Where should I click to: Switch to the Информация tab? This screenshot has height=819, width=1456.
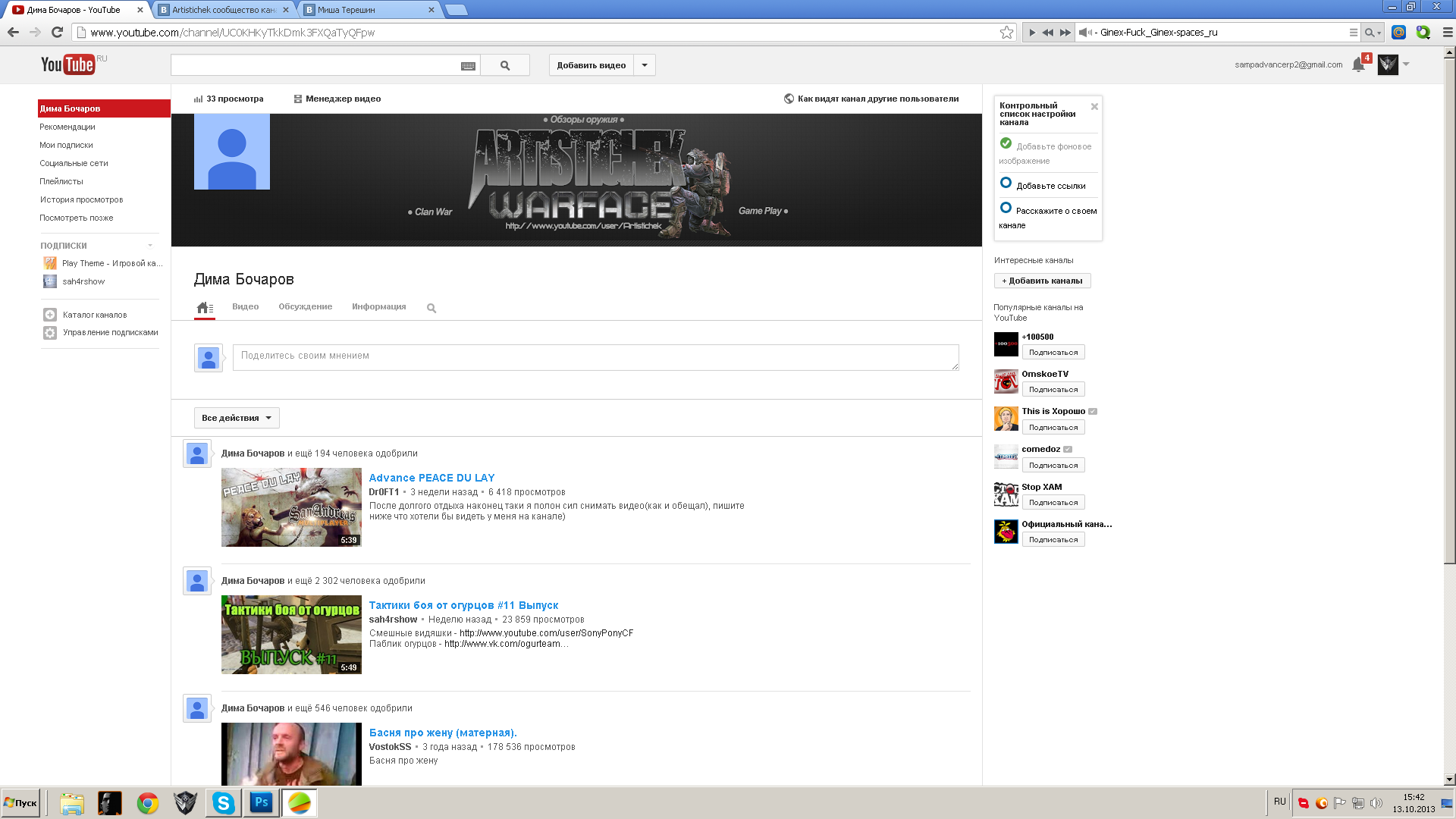pyautogui.click(x=379, y=307)
